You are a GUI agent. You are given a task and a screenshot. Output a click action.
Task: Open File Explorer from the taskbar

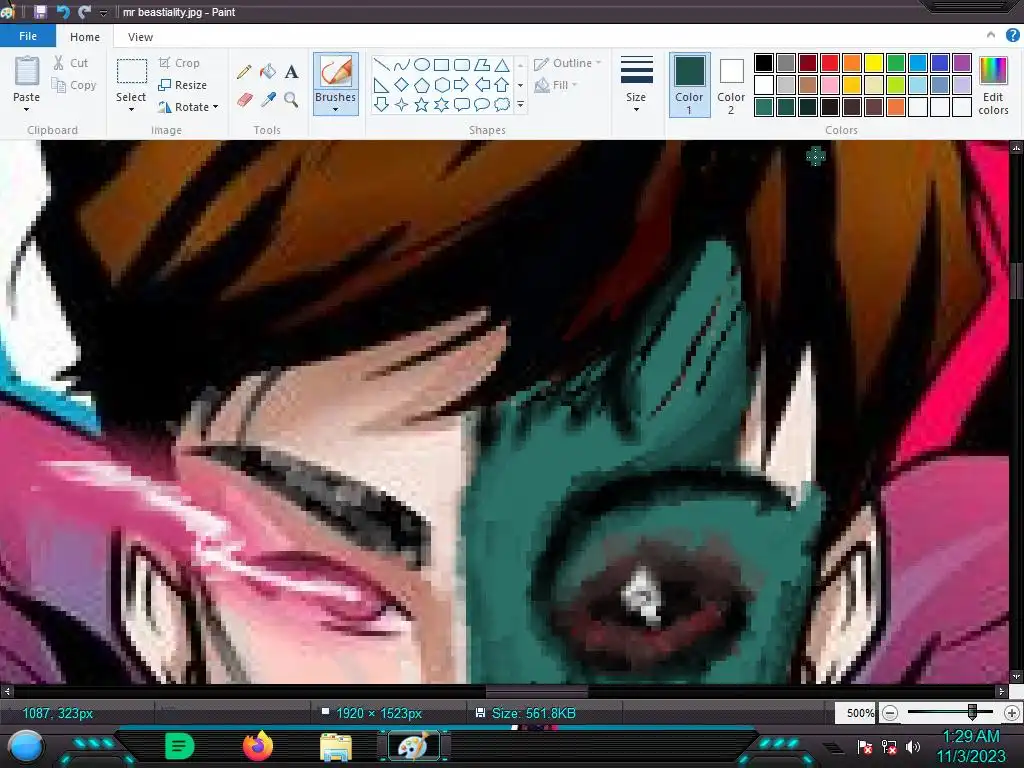(x=336, y=747)
